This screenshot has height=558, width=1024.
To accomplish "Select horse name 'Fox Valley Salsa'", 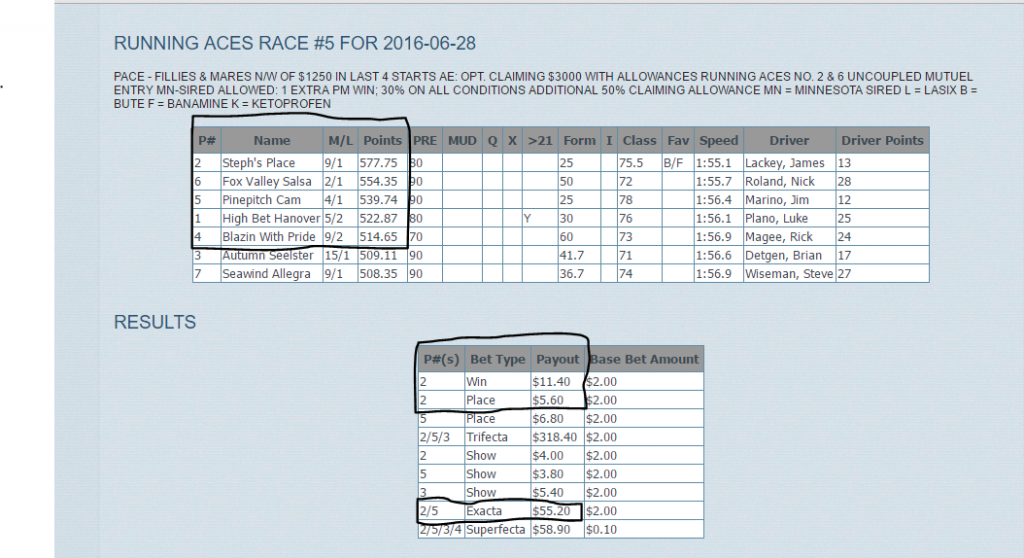I will [266, 181].
